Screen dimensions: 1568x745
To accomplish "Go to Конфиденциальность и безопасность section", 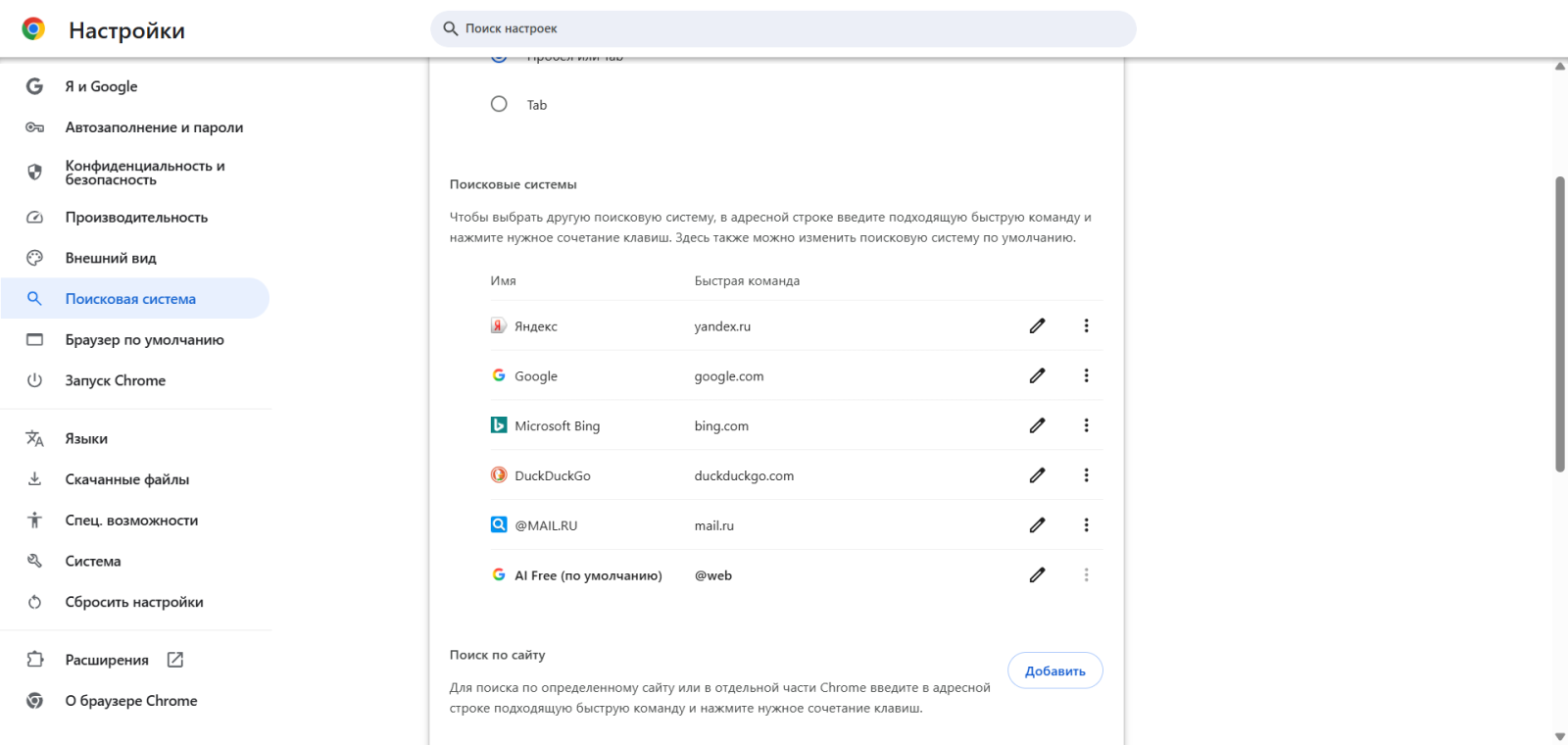I will (x=145, y=173).
